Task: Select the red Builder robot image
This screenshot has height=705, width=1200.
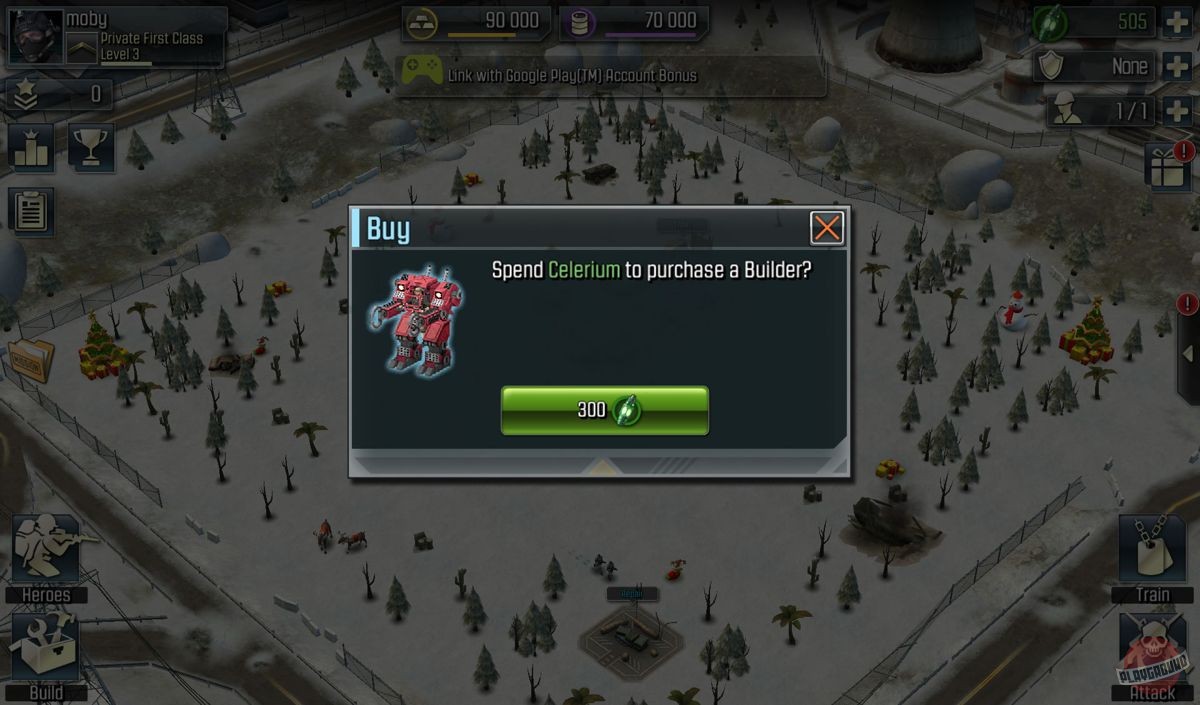Action: [416, 318]
